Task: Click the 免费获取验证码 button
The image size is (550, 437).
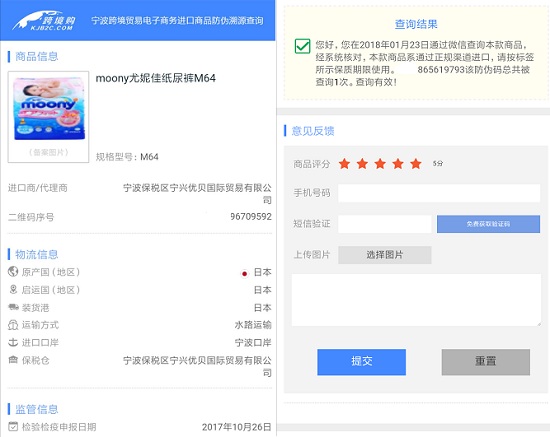Action: click(488, 224)
